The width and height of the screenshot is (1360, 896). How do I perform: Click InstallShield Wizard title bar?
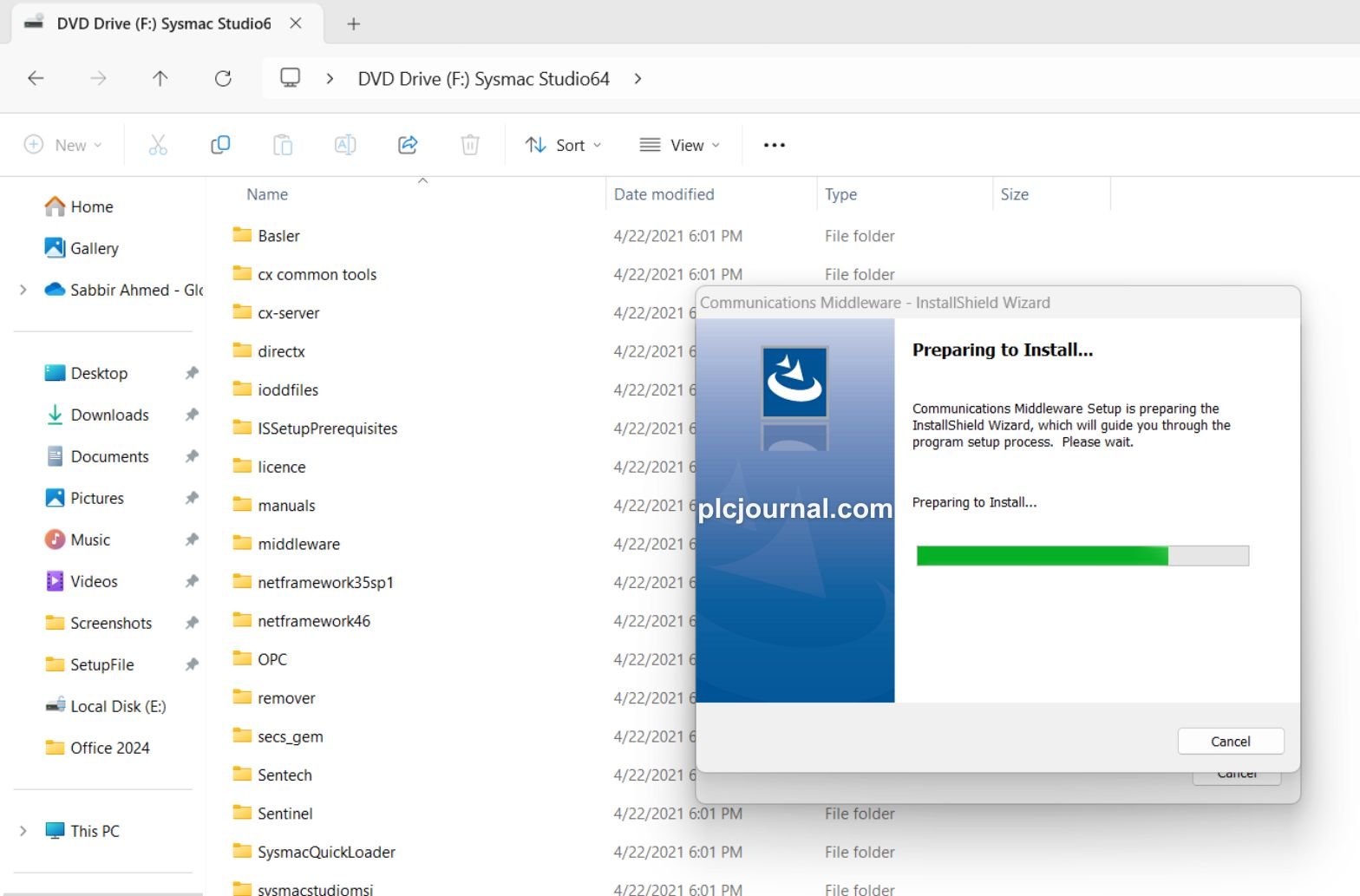tap(997, 303)
